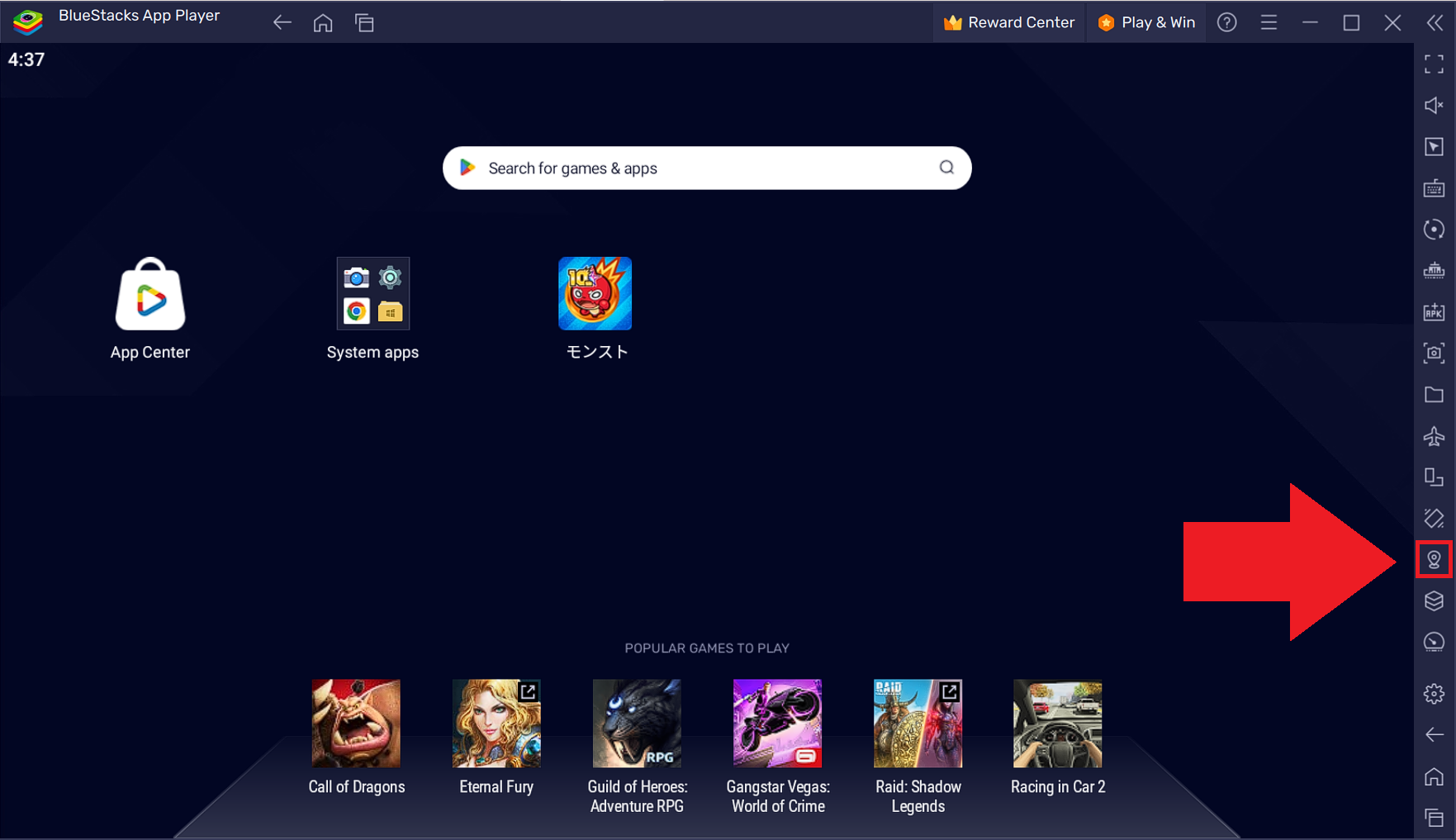The image size is (1456, 840).
Task: Click the cursor lock icon in sidebar
Action: [x=1435, y=146]
